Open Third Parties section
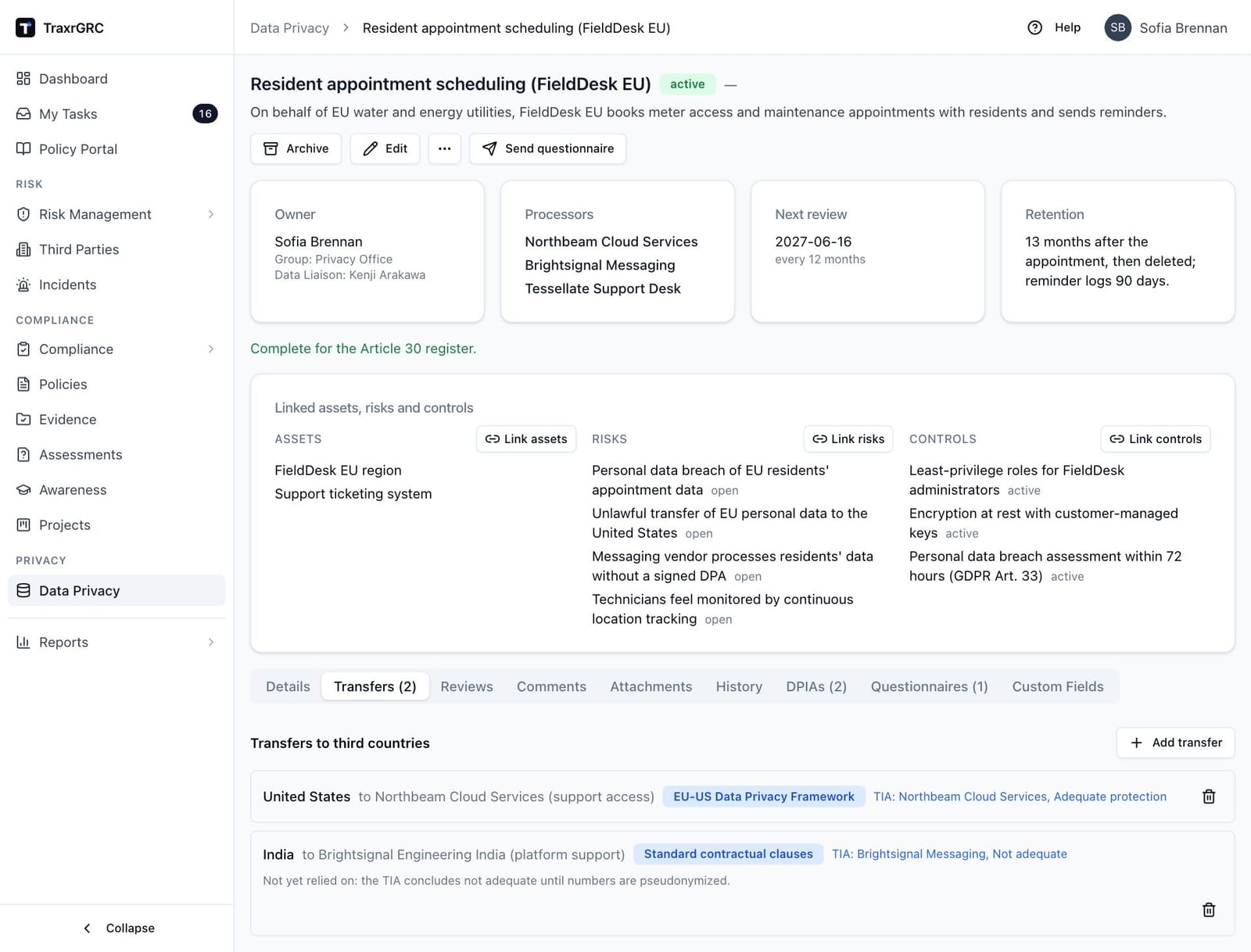 pyautogui.click(x=116, y=249)
